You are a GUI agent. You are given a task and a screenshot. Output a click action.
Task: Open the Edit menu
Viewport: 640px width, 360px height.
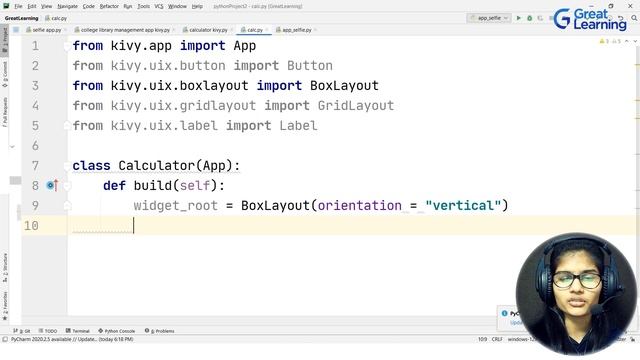click(32, 6)
